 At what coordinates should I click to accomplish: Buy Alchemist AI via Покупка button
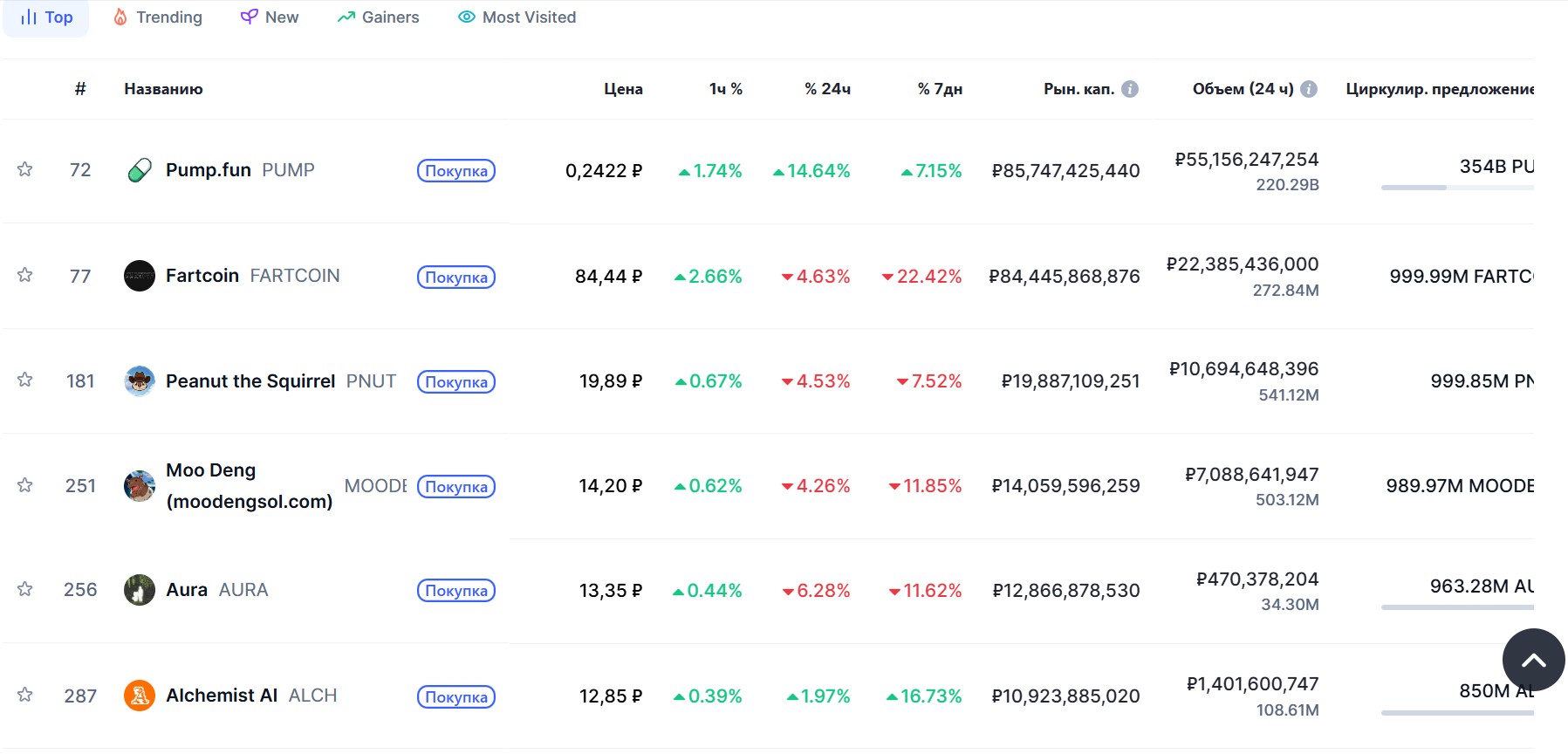456,697
